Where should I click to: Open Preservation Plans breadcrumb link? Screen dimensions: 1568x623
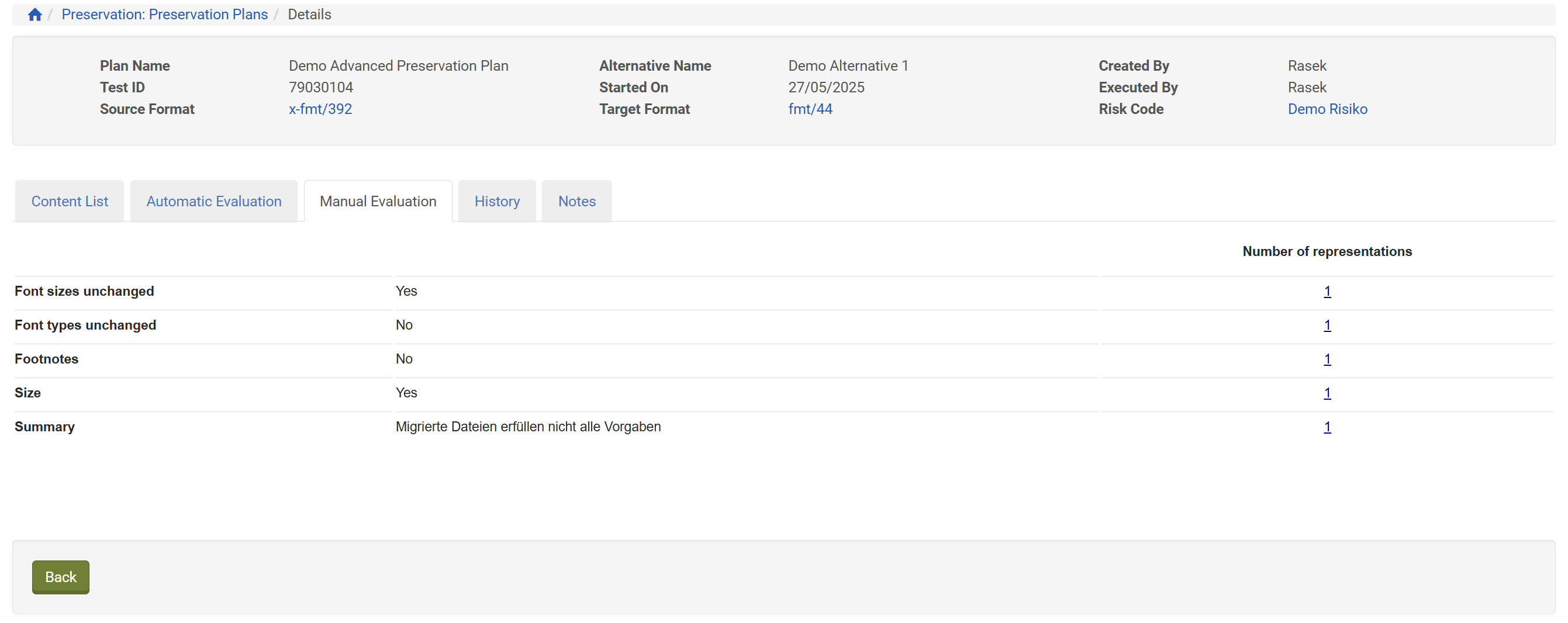click(164, 15)
